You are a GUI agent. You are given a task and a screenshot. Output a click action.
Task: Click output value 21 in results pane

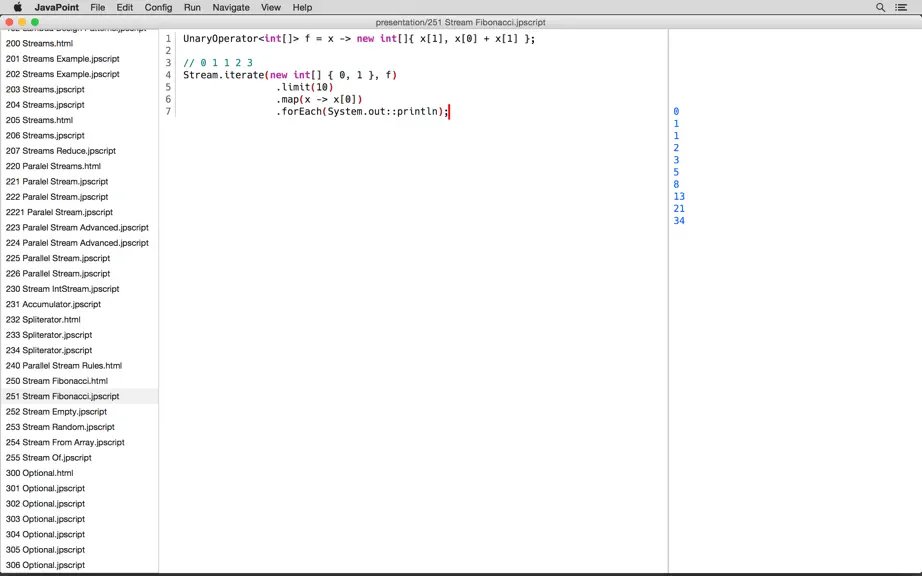(x=679, y=209)
